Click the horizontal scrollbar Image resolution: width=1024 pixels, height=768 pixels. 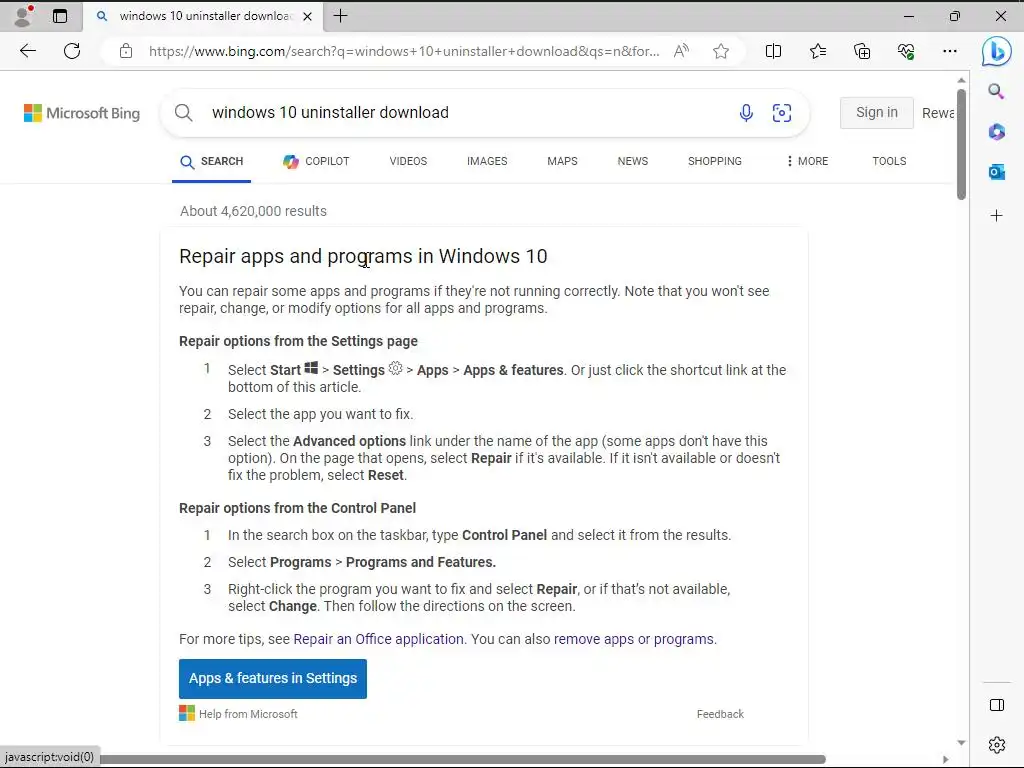point(462,760)
